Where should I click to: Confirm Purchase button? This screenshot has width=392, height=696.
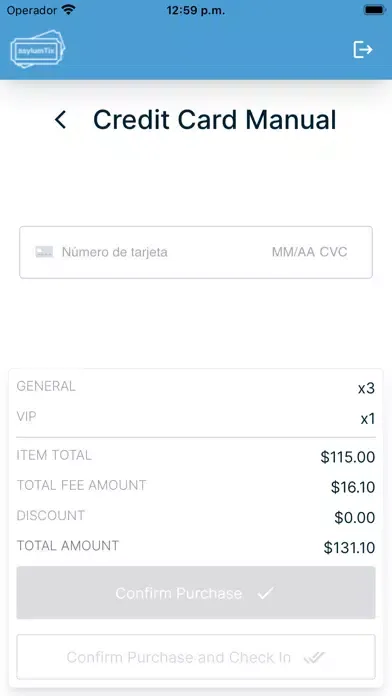click(196, 593)
